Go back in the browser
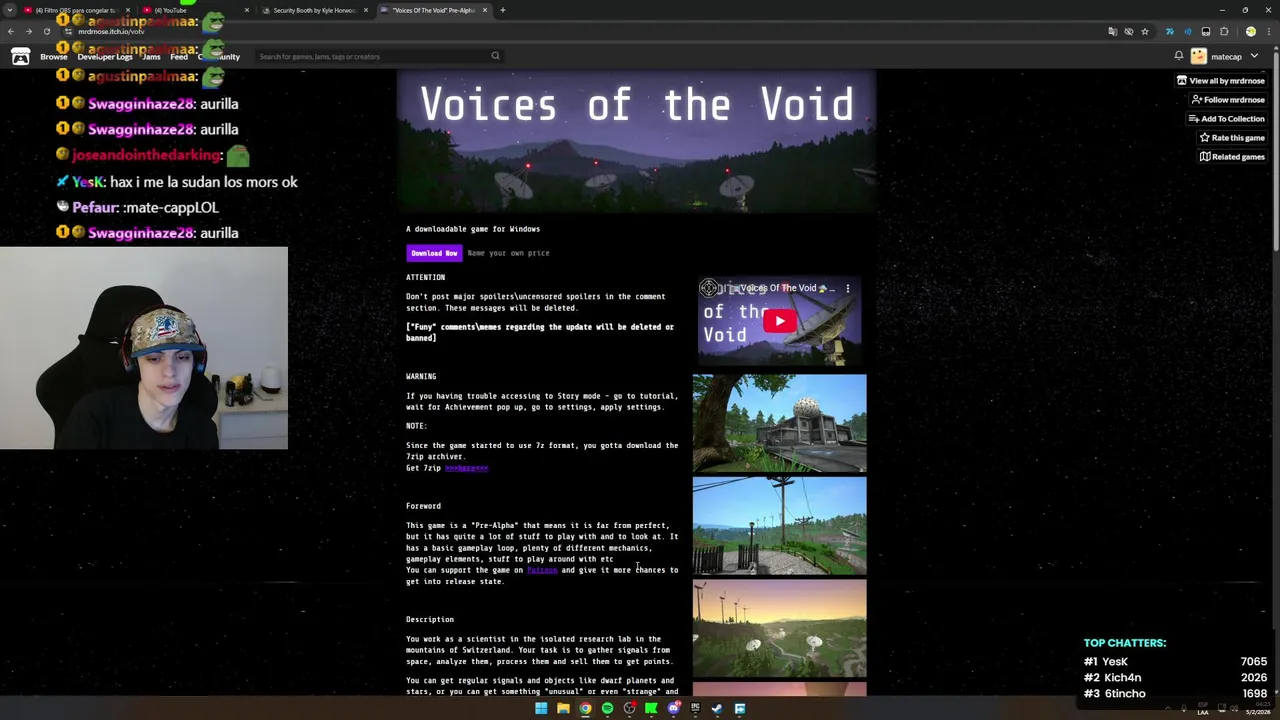The width and height of the screenshot is (1280, 720). 10,31
